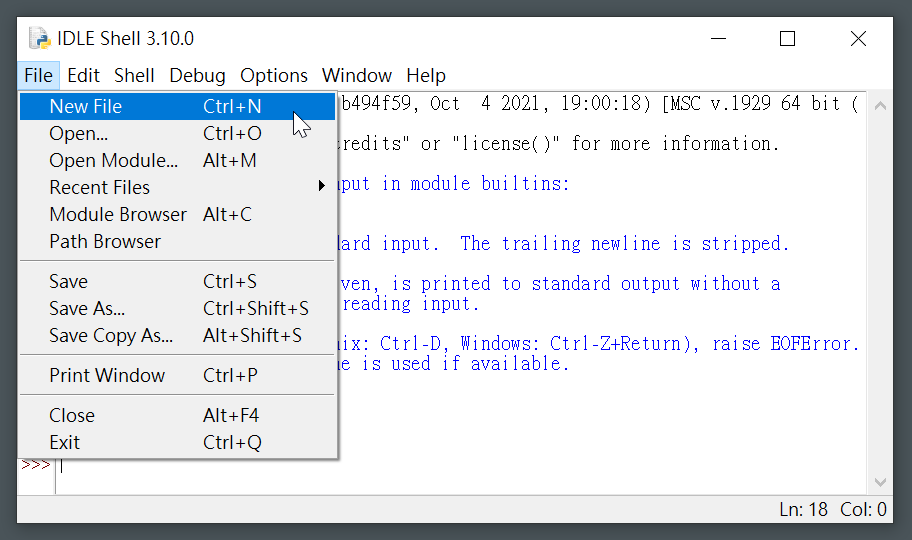Click the Ln: 18 status indicator
This screenshot has width=912, height=540.
(x=803, y=510)
